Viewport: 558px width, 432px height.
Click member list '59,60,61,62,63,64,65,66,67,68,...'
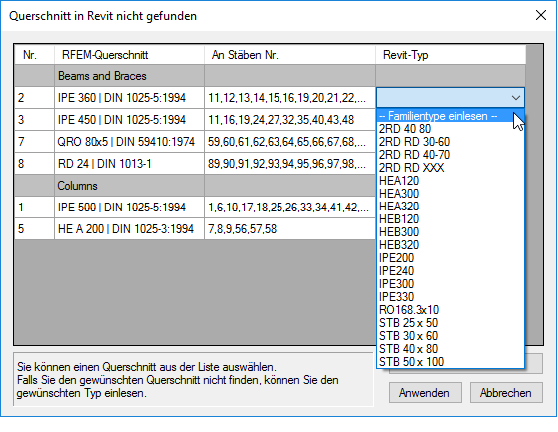coord(290,142)
